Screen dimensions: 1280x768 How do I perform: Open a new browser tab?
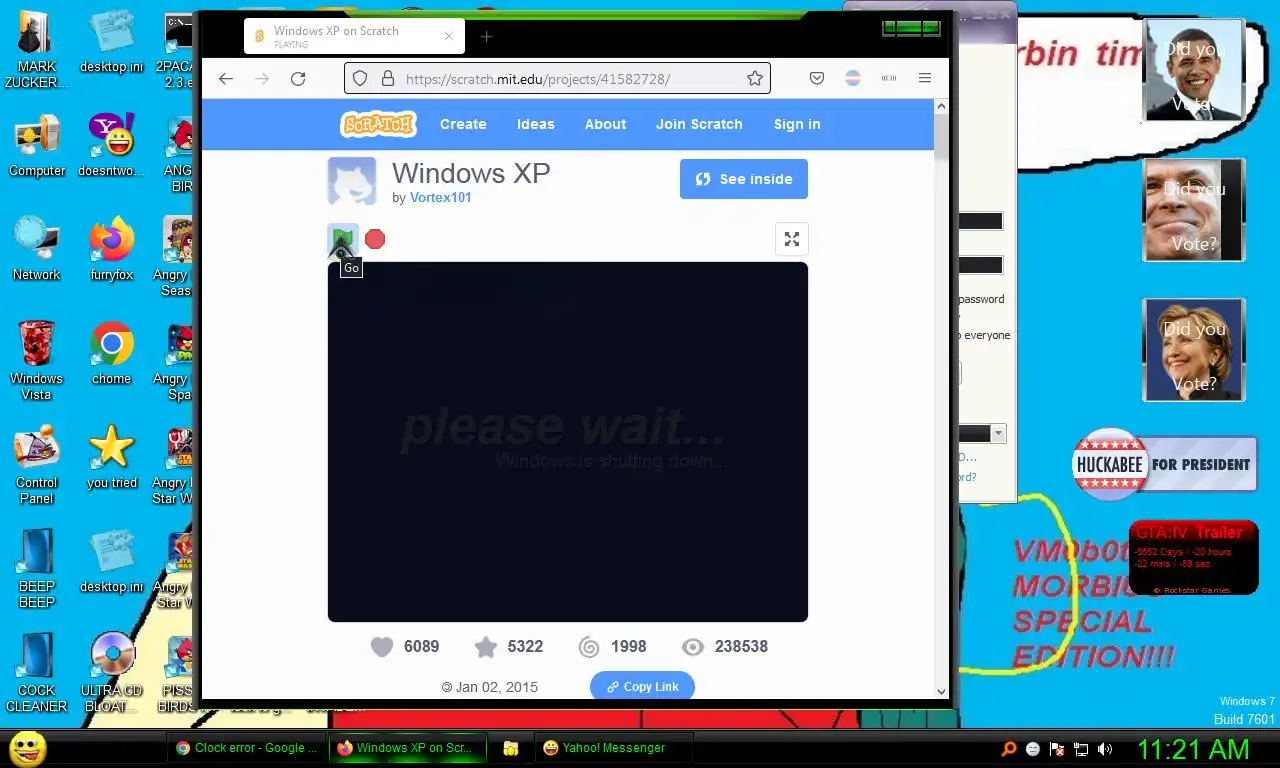pyautogui.click(x=486, y=37)
